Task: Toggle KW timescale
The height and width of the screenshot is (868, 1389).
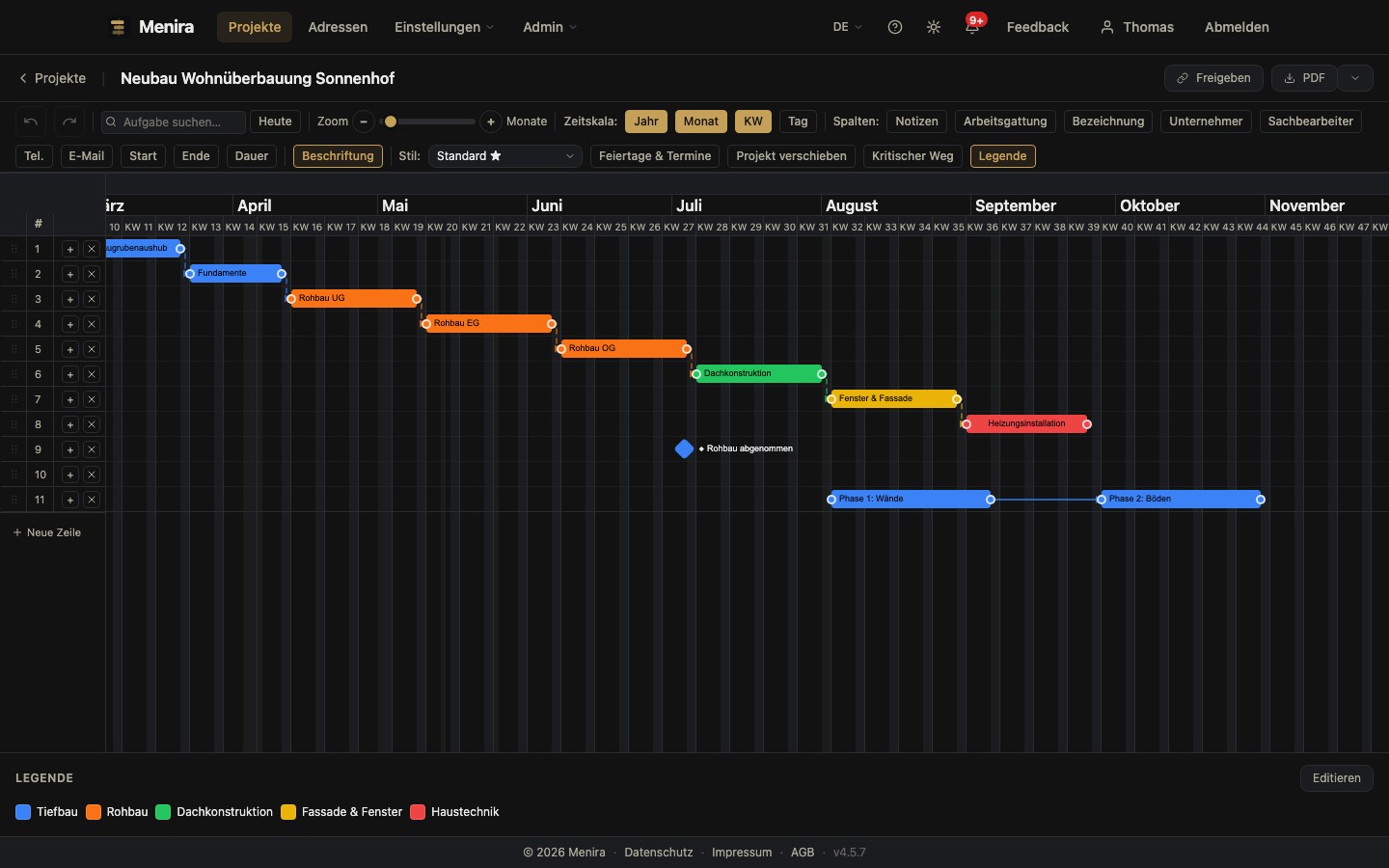Action: point(753,122)
